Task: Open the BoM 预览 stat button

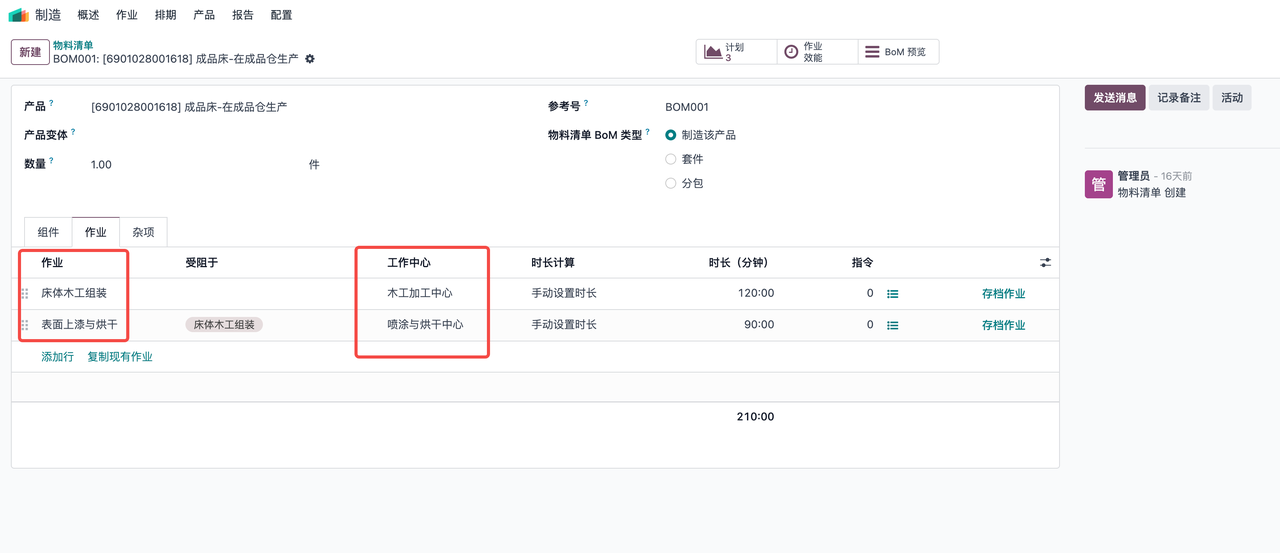Action: (898, 52)
